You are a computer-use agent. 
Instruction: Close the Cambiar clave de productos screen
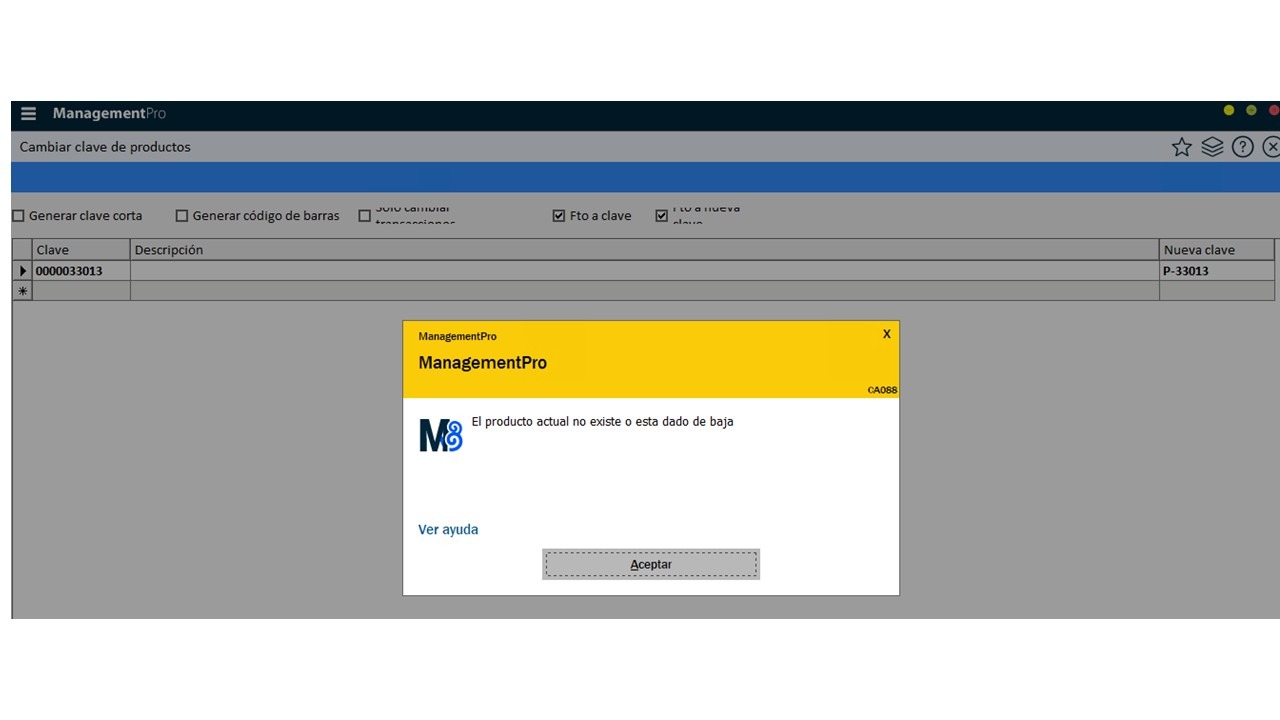coord(1271,148)
